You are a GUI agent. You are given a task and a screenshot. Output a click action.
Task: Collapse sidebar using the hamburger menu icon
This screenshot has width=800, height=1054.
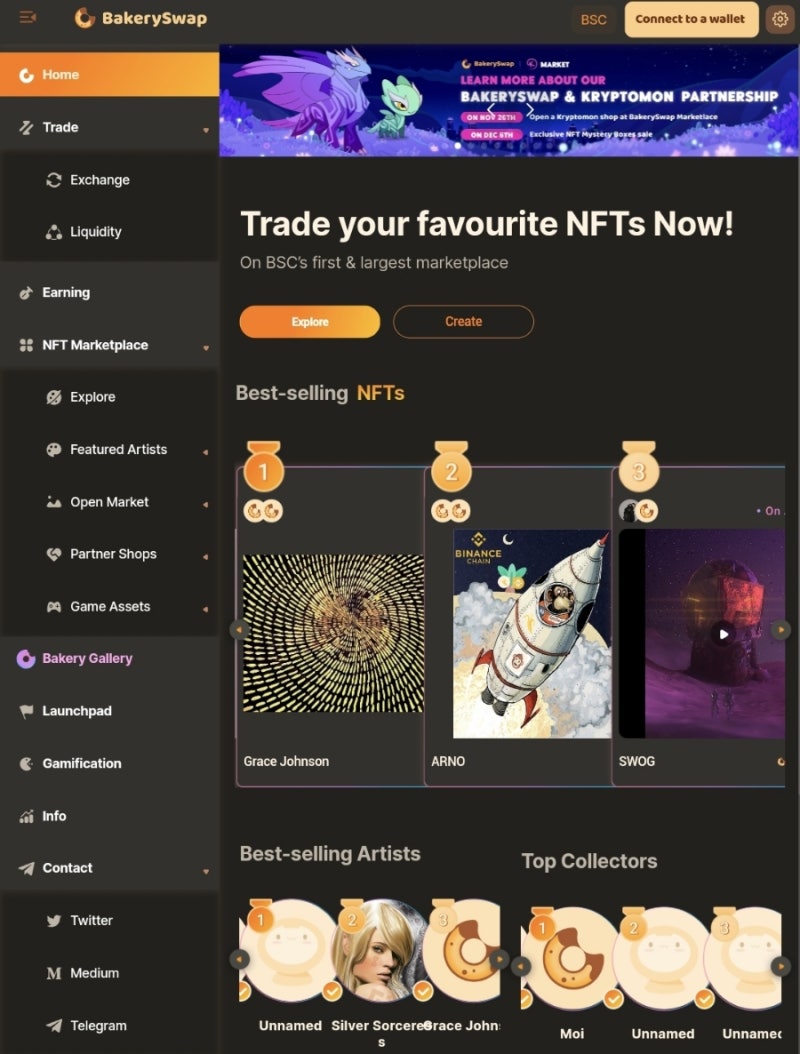click(28, 17)
